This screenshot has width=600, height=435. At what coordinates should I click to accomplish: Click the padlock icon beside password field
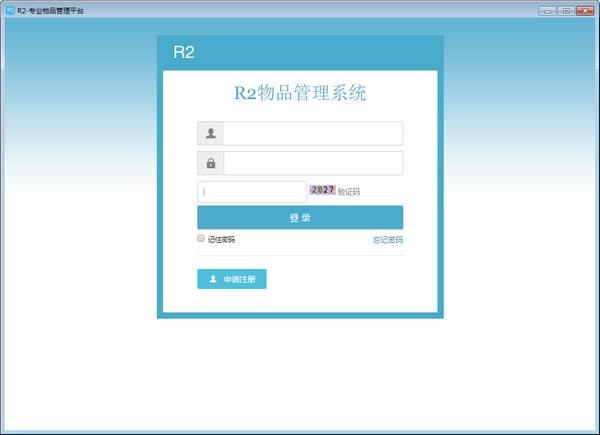211,163
